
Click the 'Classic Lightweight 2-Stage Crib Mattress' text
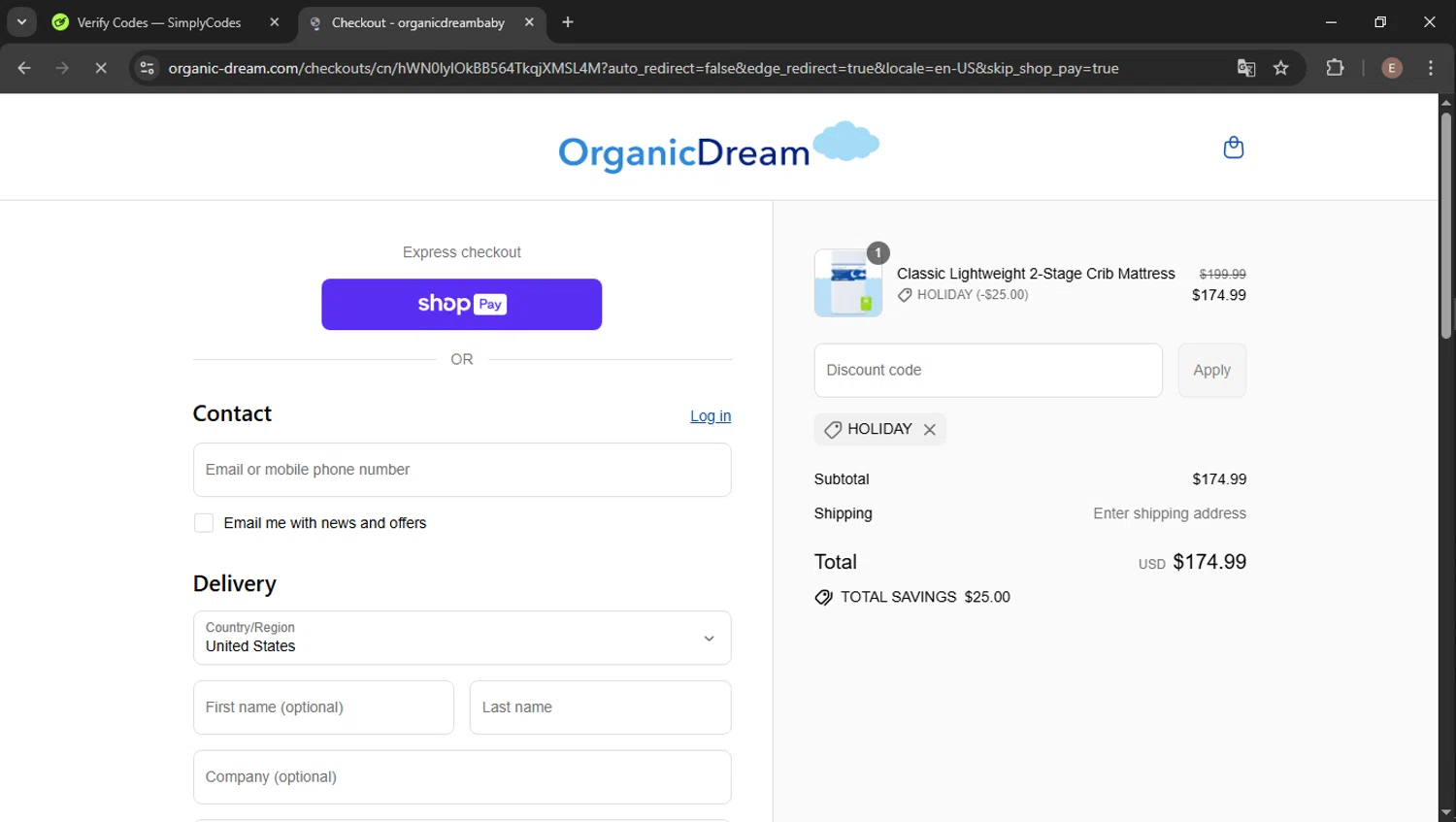[x=1036, y=274]
